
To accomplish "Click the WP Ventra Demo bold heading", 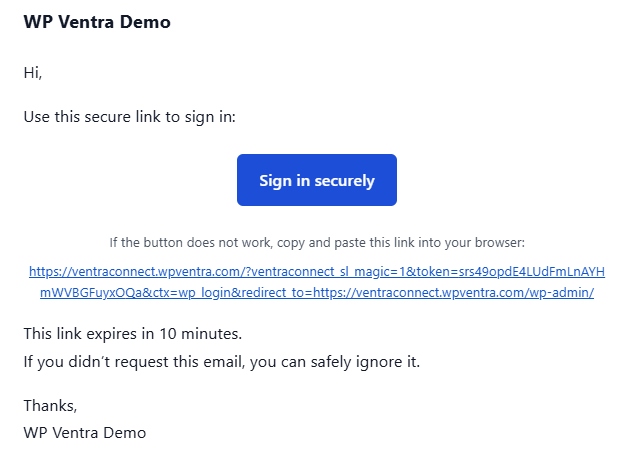I will point(97,22).
